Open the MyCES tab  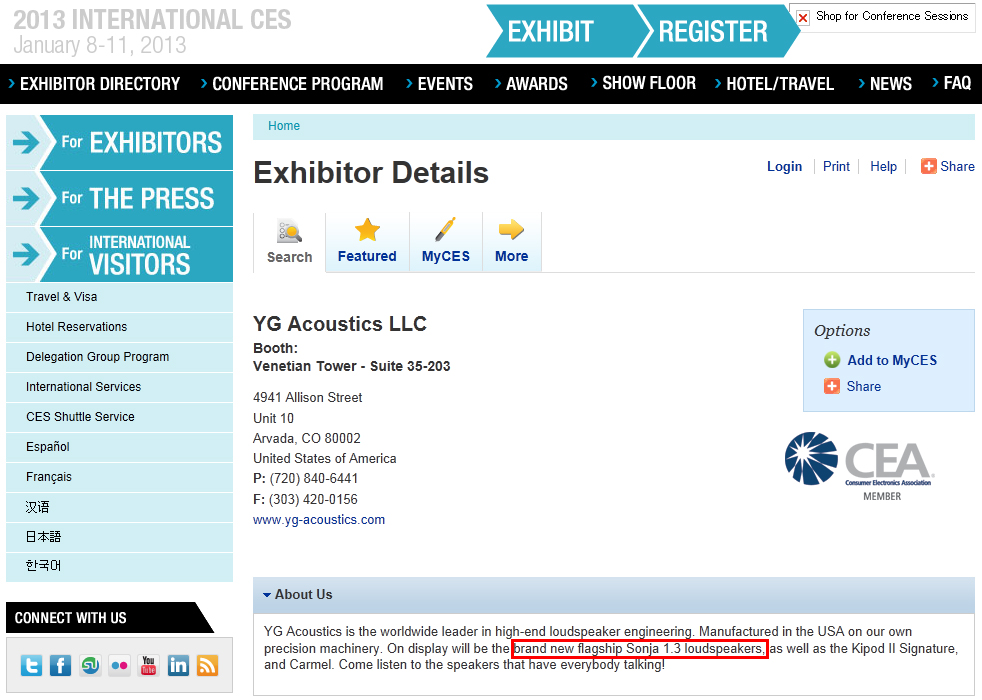[x=445, y=242]
